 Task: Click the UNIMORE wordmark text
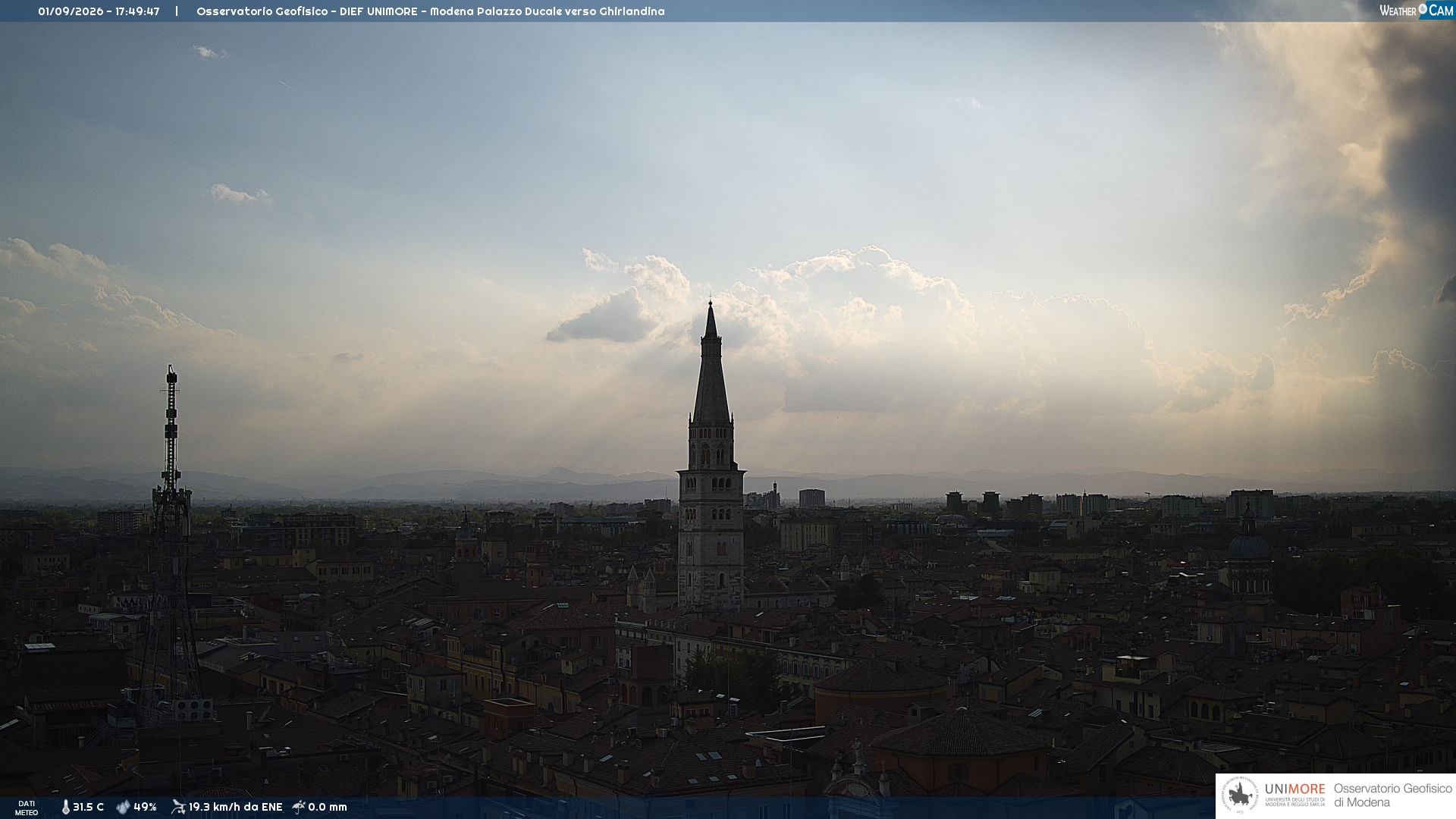coord(1294,789)
